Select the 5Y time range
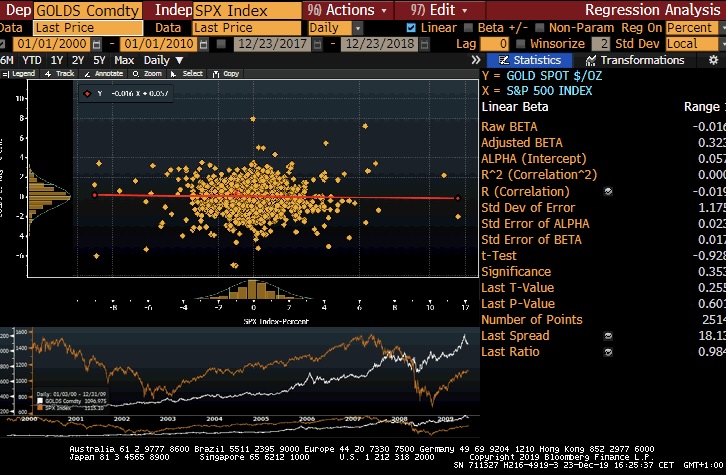The image size is (726, 475). point(99,60)
